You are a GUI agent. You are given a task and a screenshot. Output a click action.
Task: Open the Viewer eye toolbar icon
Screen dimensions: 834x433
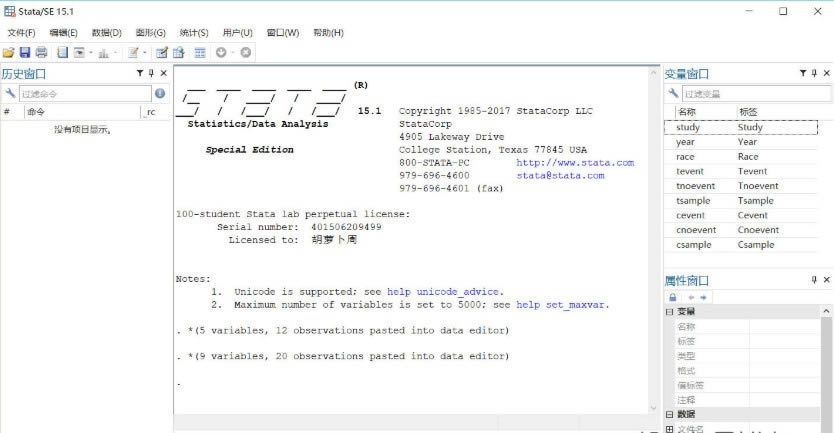click(79, 52)
